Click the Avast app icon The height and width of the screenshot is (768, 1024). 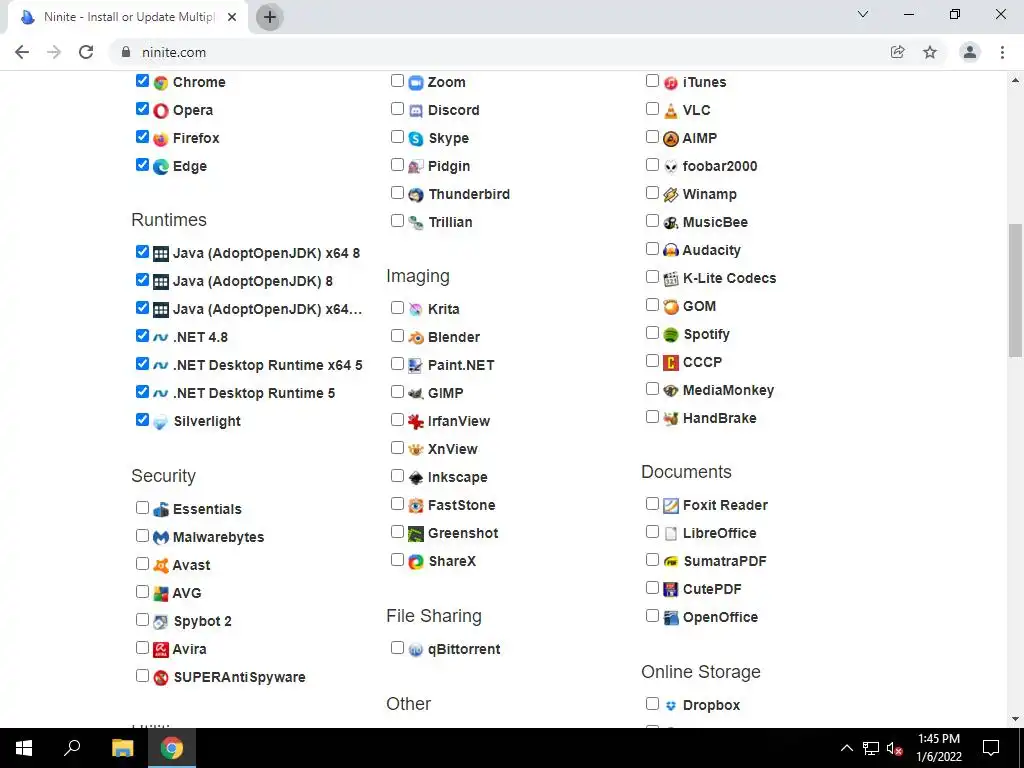(x=161, y=566)
